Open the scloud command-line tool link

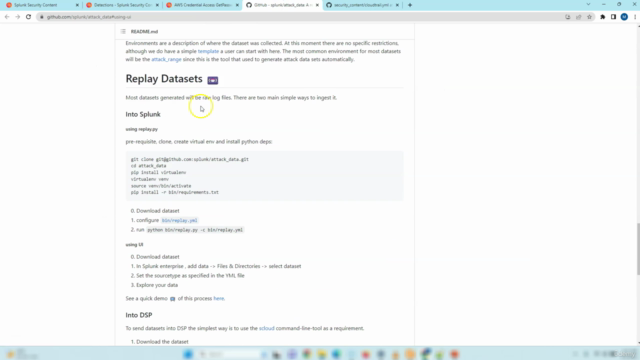point(267,329)
